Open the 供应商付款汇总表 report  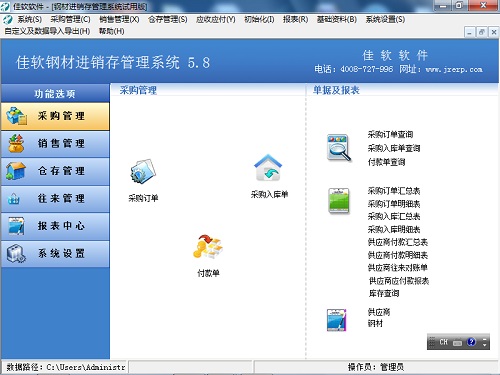coord(398,242)
